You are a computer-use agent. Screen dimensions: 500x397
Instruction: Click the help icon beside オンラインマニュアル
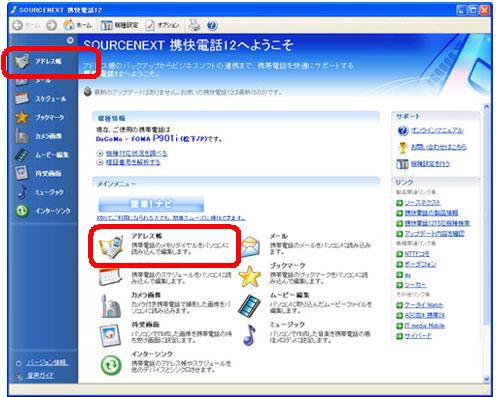(x=403, y=131)
